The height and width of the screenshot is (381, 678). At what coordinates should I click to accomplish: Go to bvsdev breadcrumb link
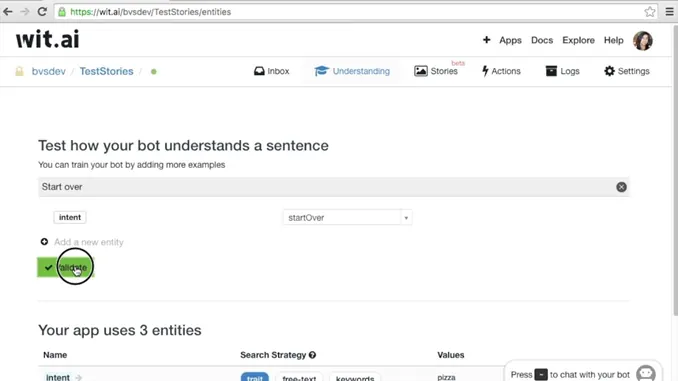pyautogui.click(x=48, y=71)
